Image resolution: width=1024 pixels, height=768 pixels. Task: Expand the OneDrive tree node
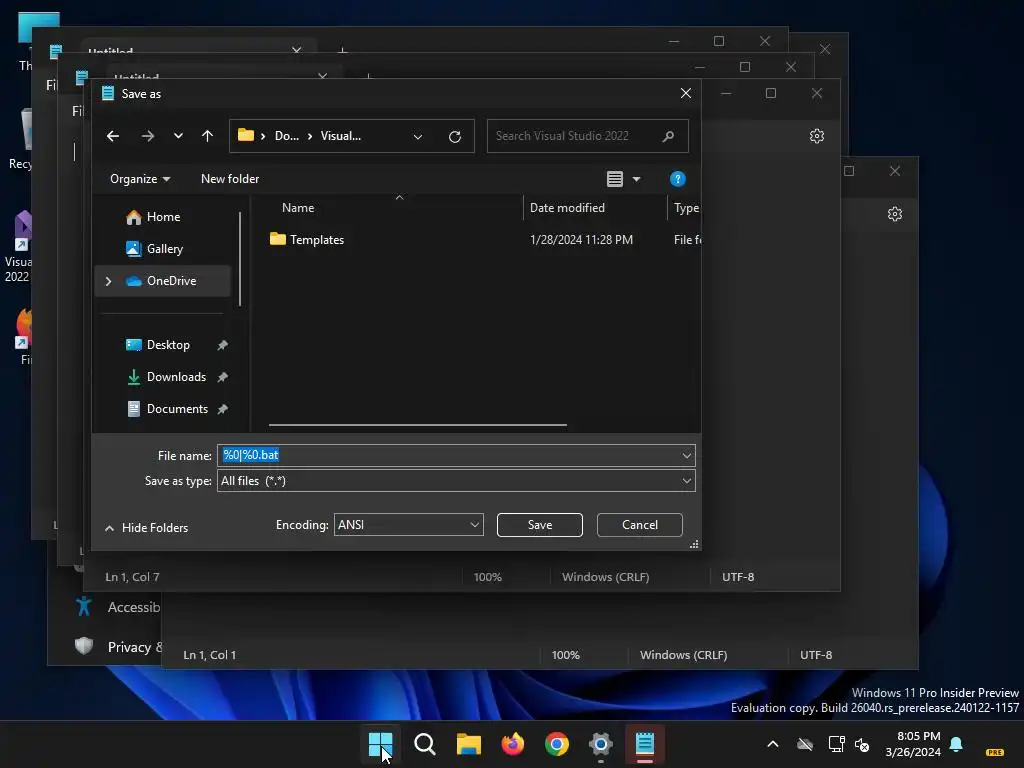[108, 281]
